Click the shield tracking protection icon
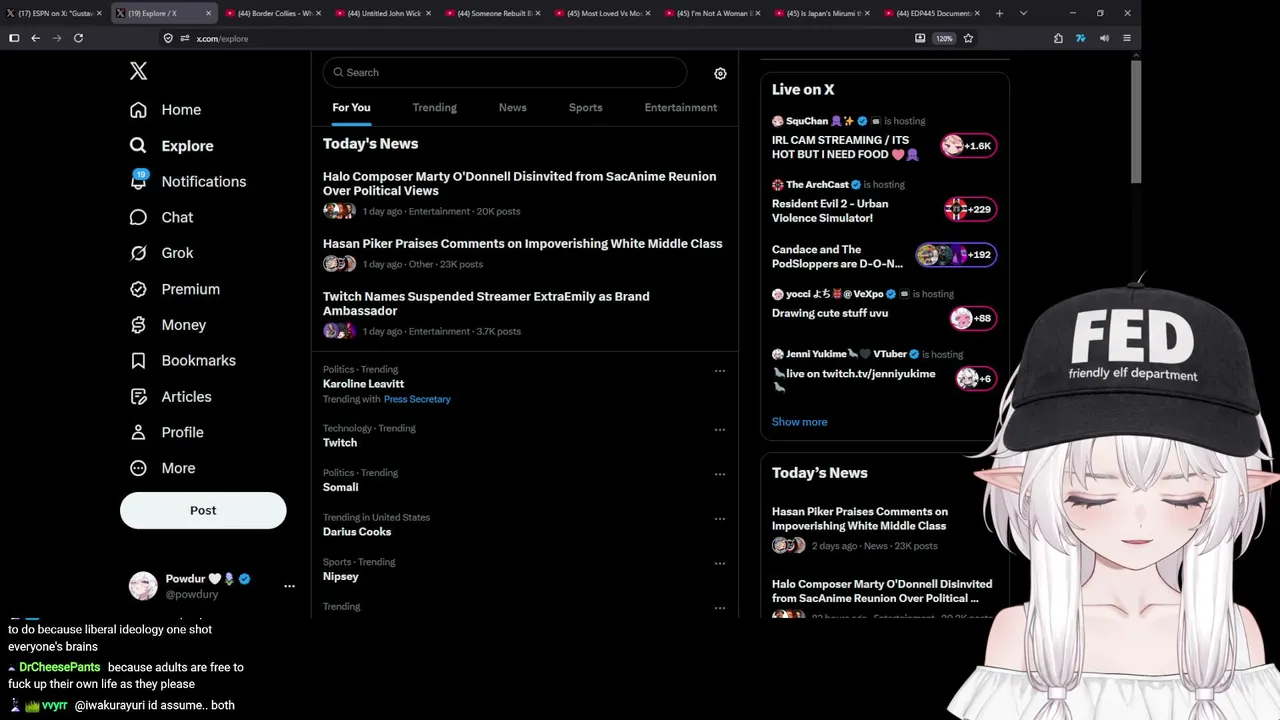 [x=168, y=38]
